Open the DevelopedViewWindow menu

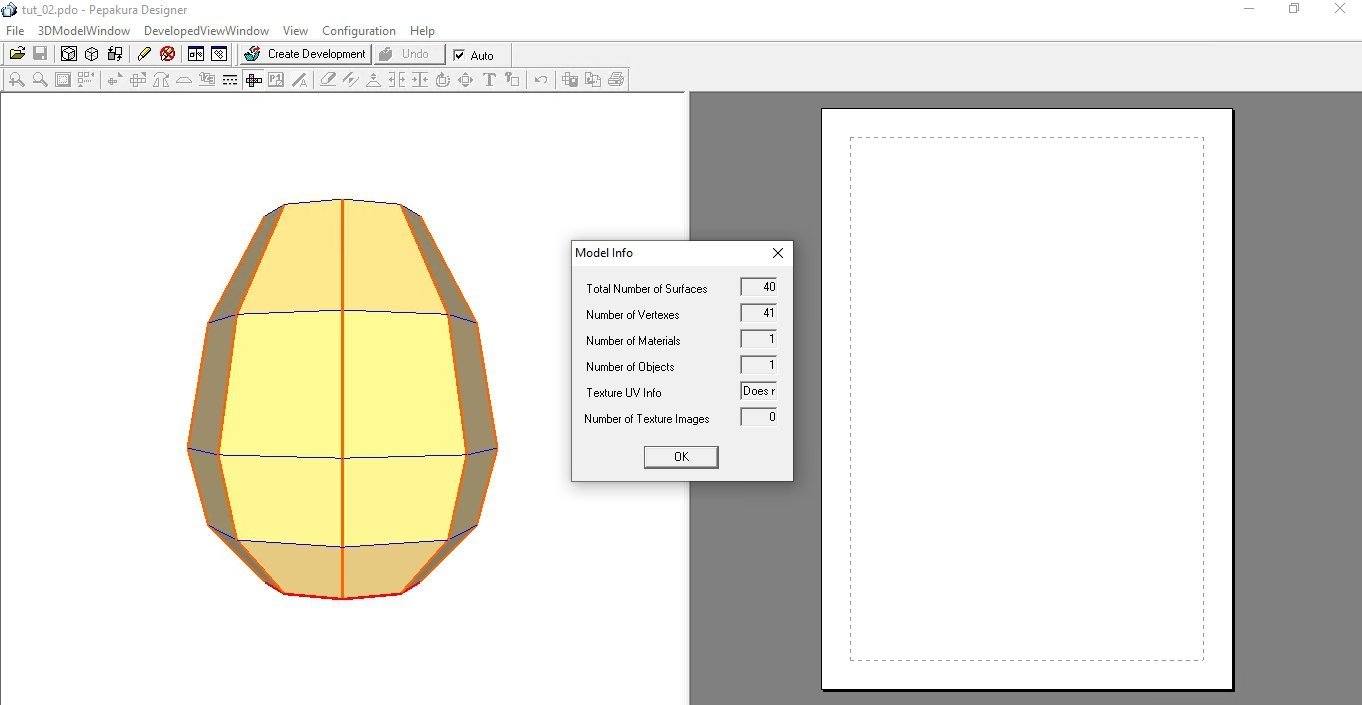tap(206, 31)
